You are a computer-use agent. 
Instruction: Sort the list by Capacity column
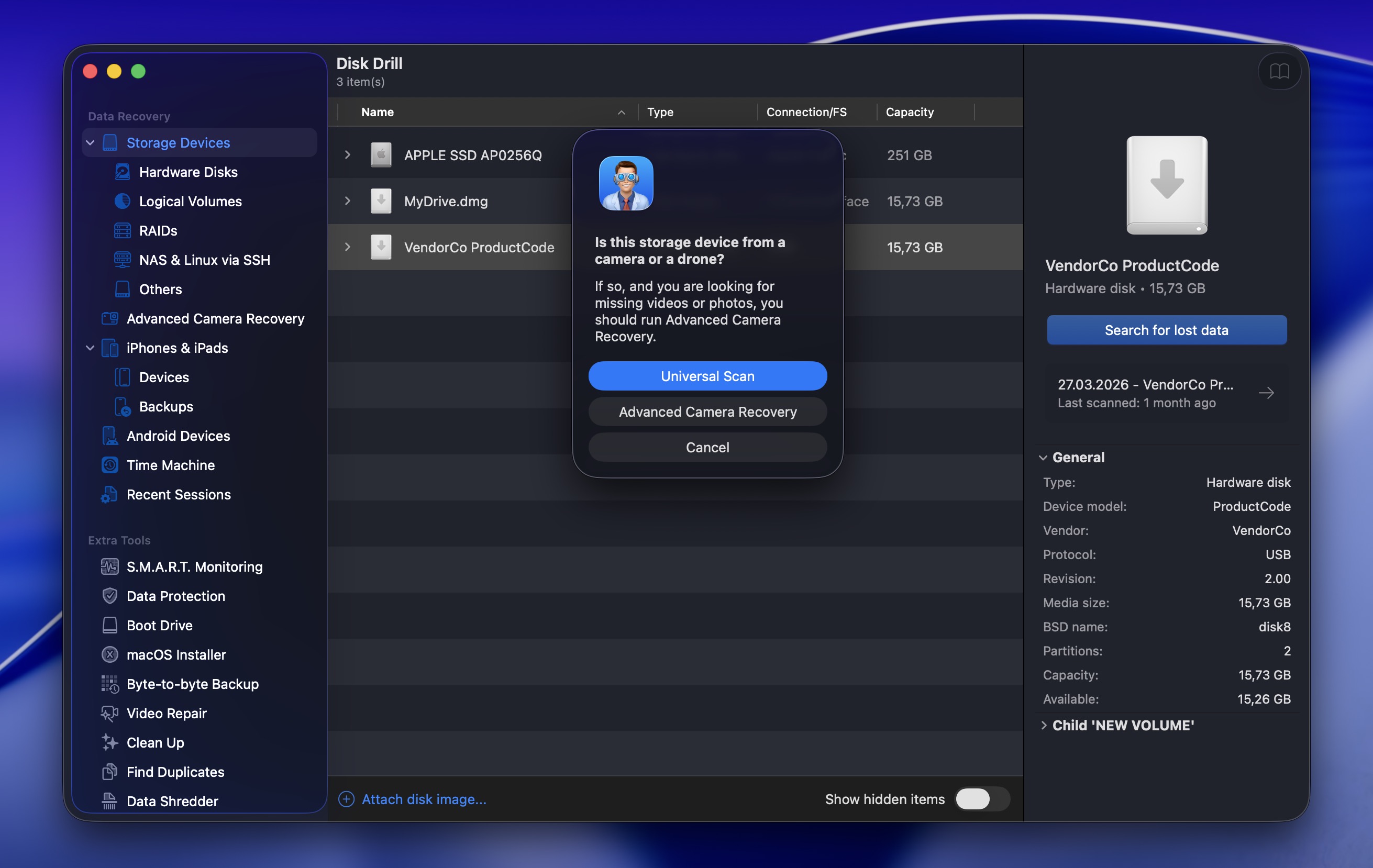pos(925,112)
